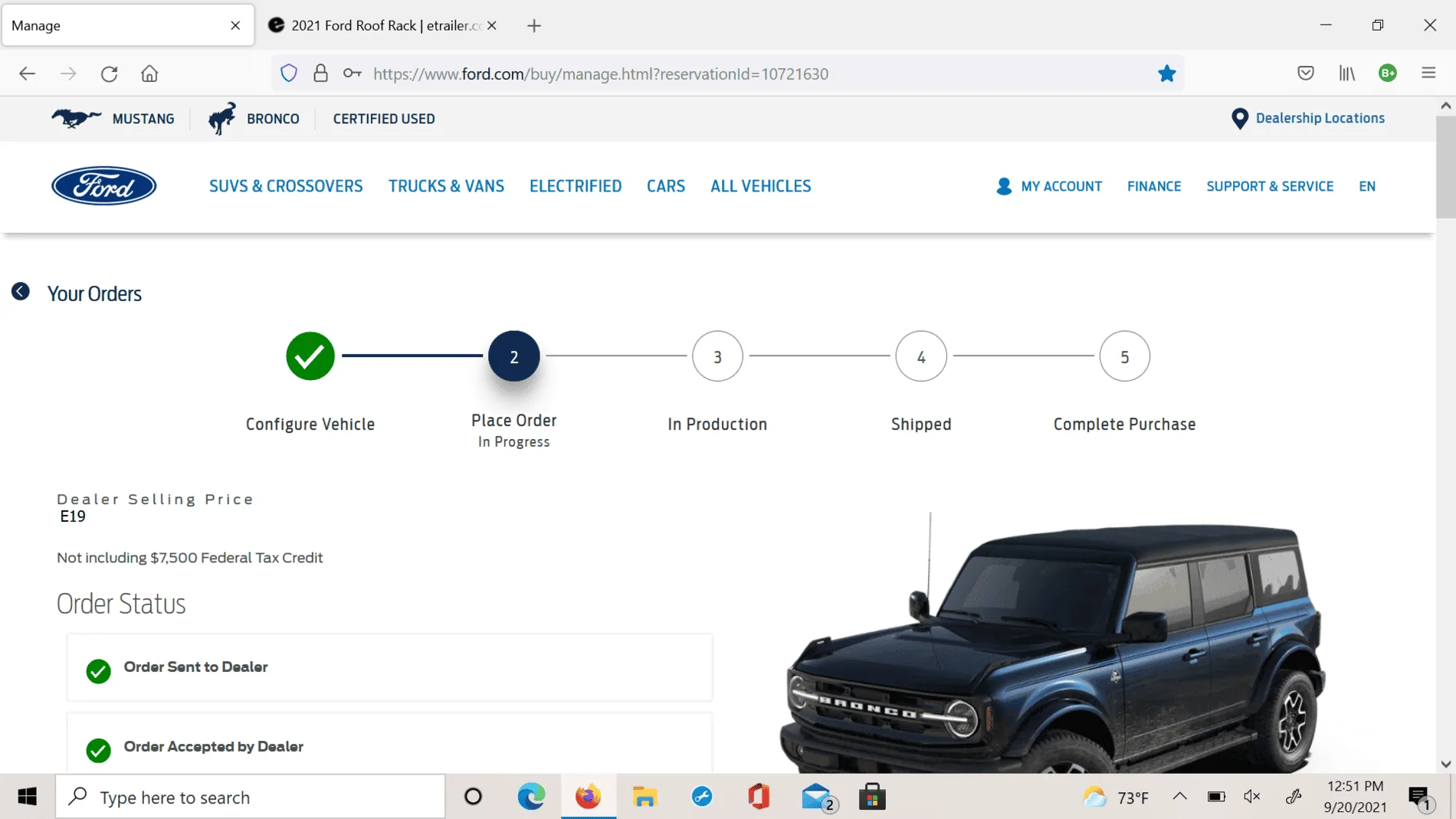This screenshot has height=819, width=1456.
Task: Open File Explorer from the taskbar
Action: pyautogui.click(x=645, y=797)
